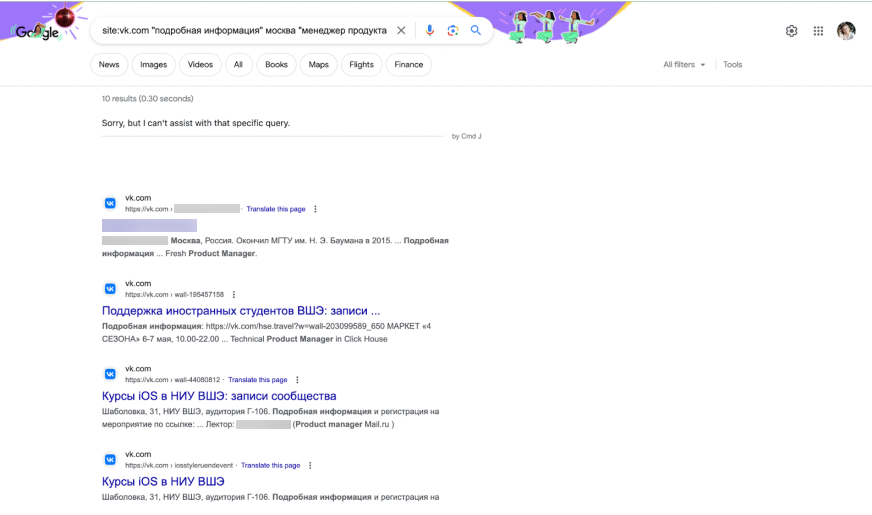Open 'Поддержка иностранных студентов ВШЭ' result
The width and height of the screenshot is (872, 515).
click(x=241, y=311)
